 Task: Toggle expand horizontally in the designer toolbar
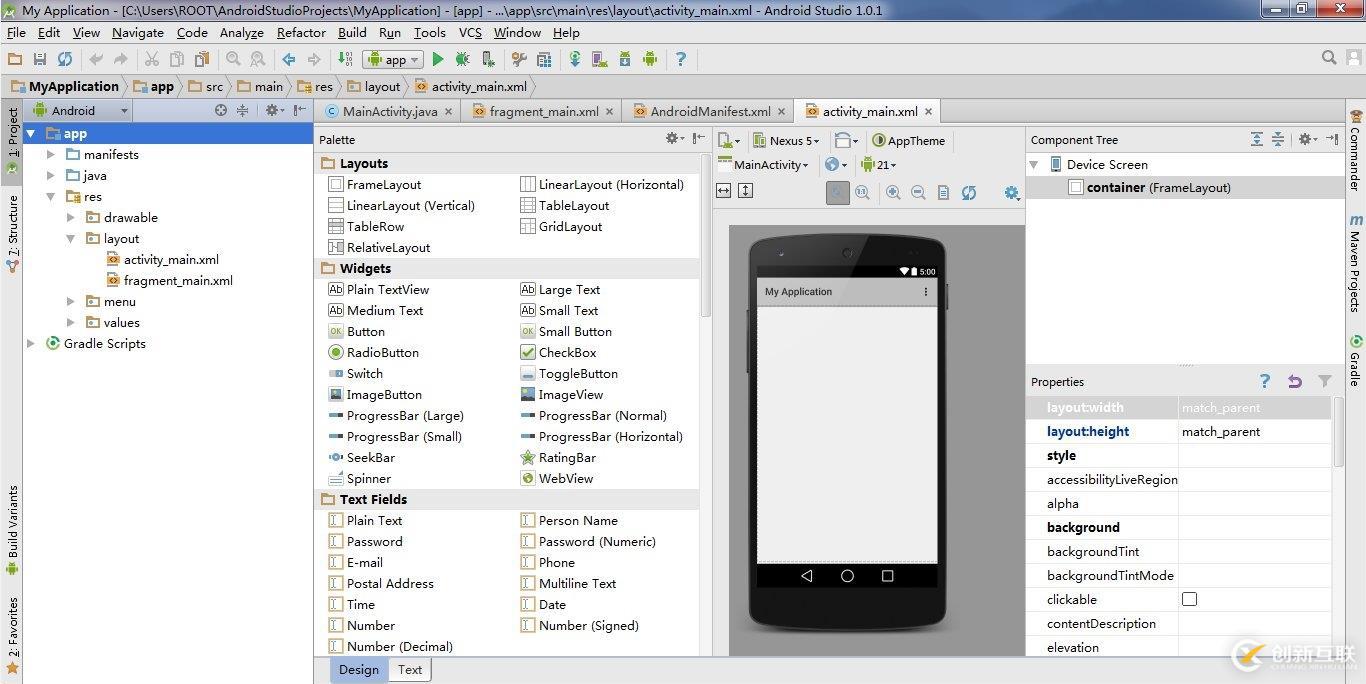pos(723,190)
